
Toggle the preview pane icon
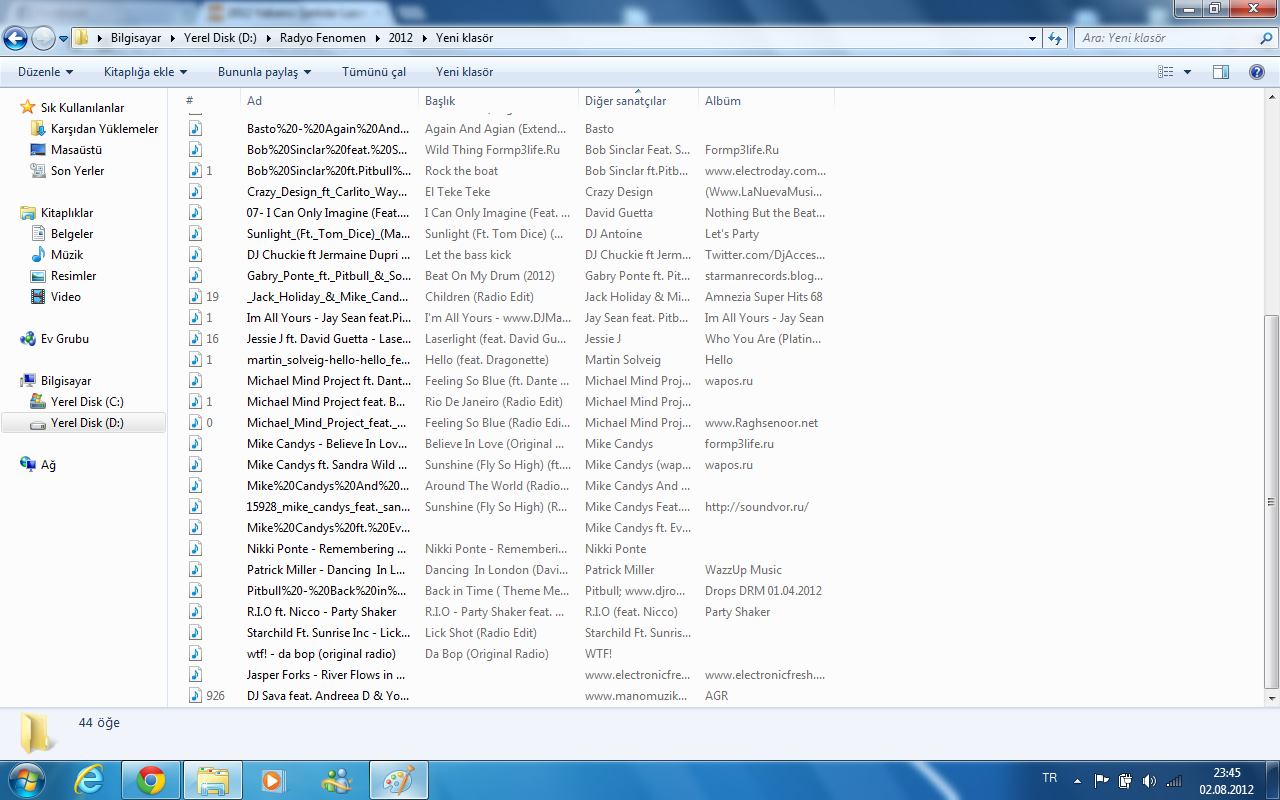tap(1221, 72)
